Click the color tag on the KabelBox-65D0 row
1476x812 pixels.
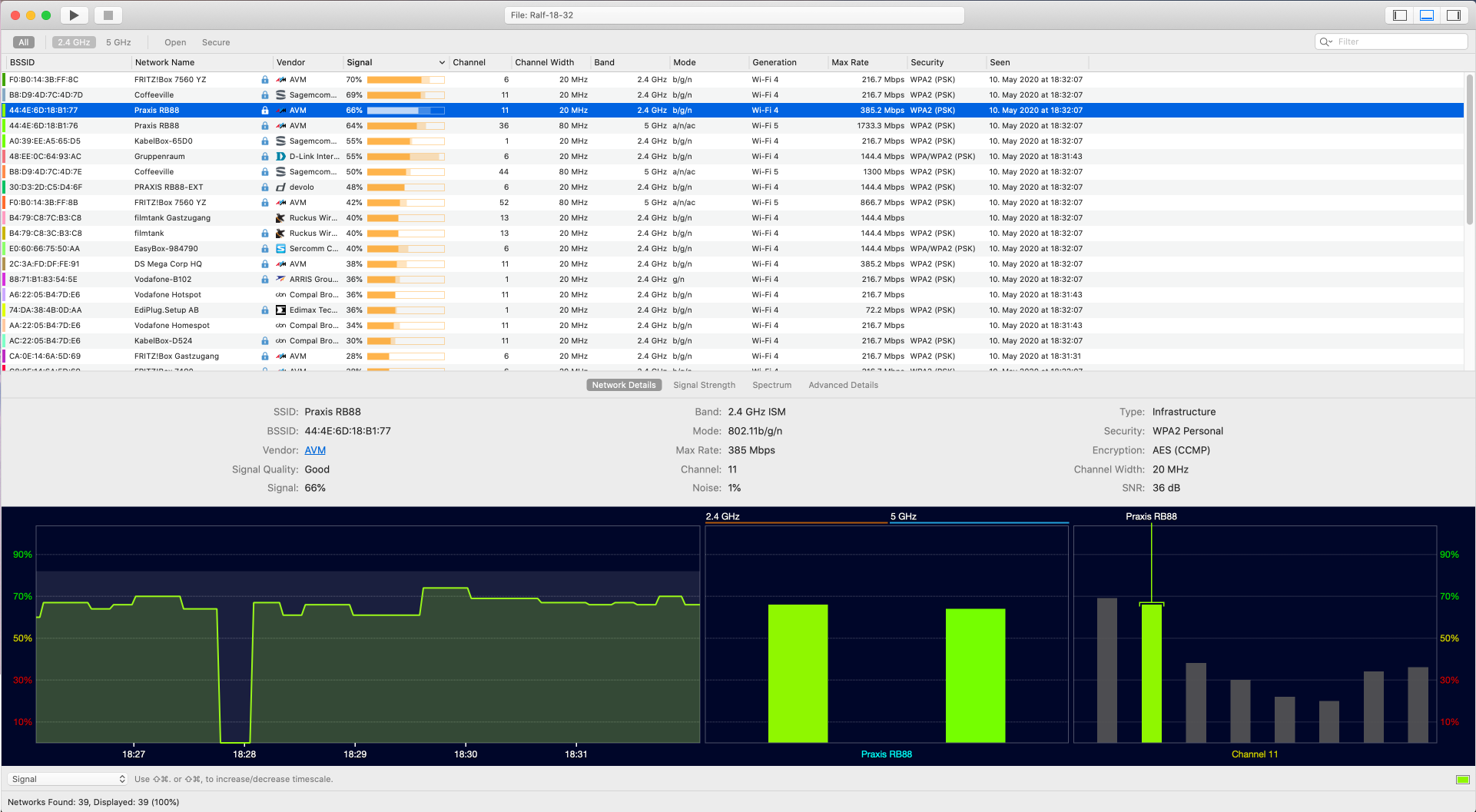tap(4, 141)
